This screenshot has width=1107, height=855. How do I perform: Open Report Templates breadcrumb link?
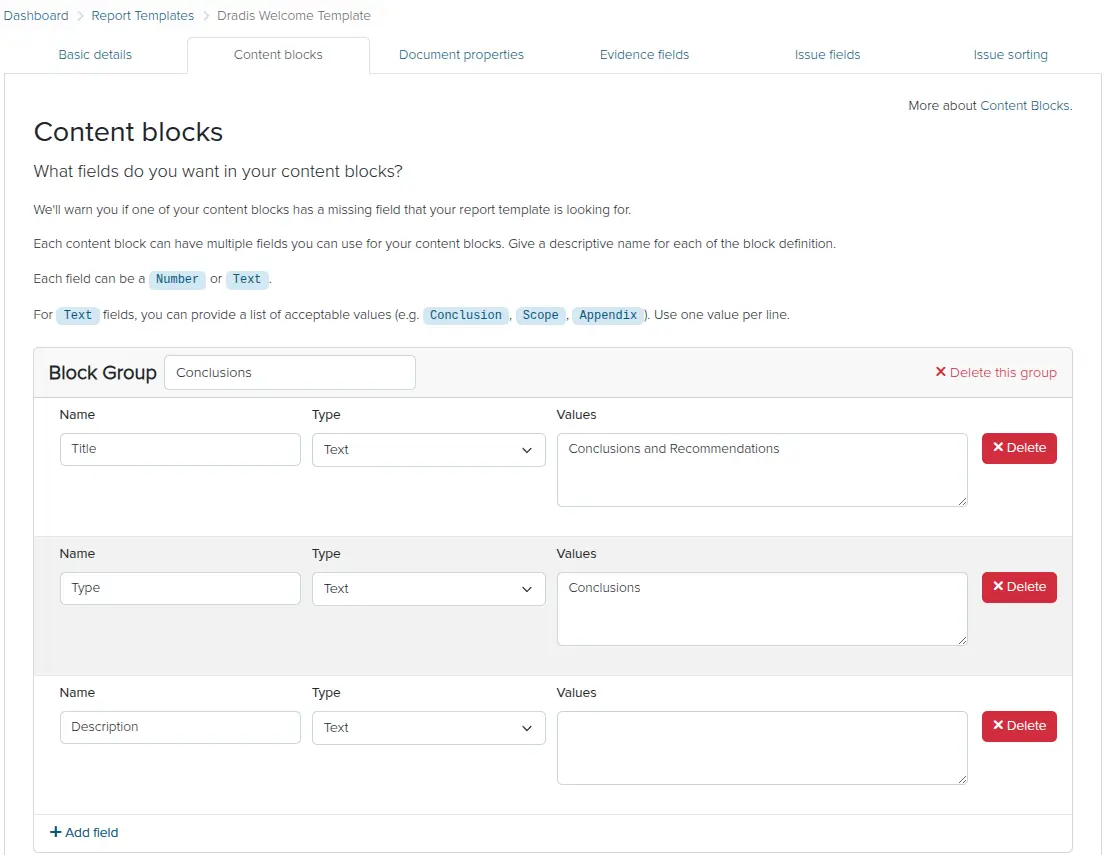(x=143, y=16)
